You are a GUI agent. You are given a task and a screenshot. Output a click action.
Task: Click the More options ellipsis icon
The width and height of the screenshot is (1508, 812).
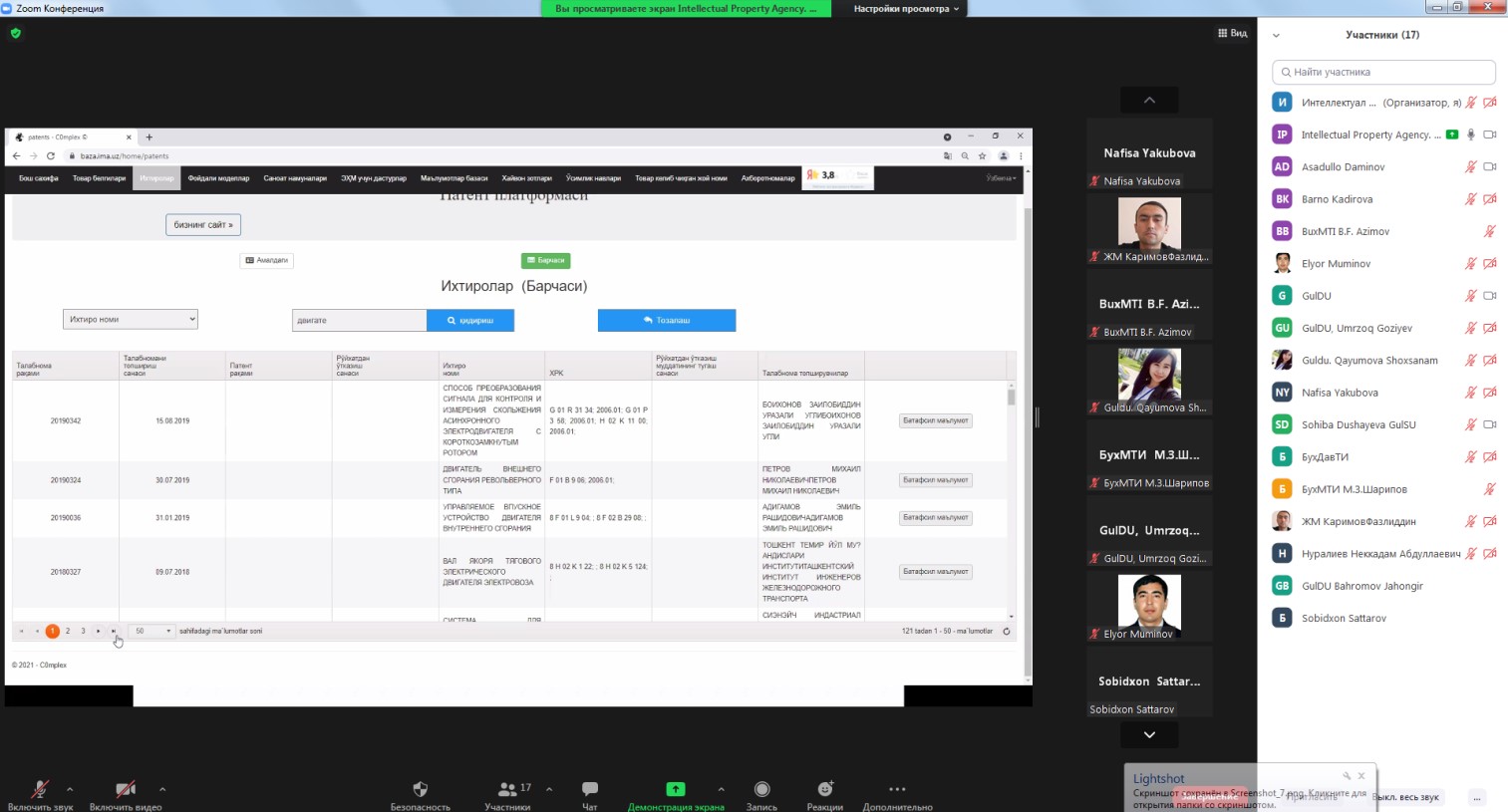(897, 789)
